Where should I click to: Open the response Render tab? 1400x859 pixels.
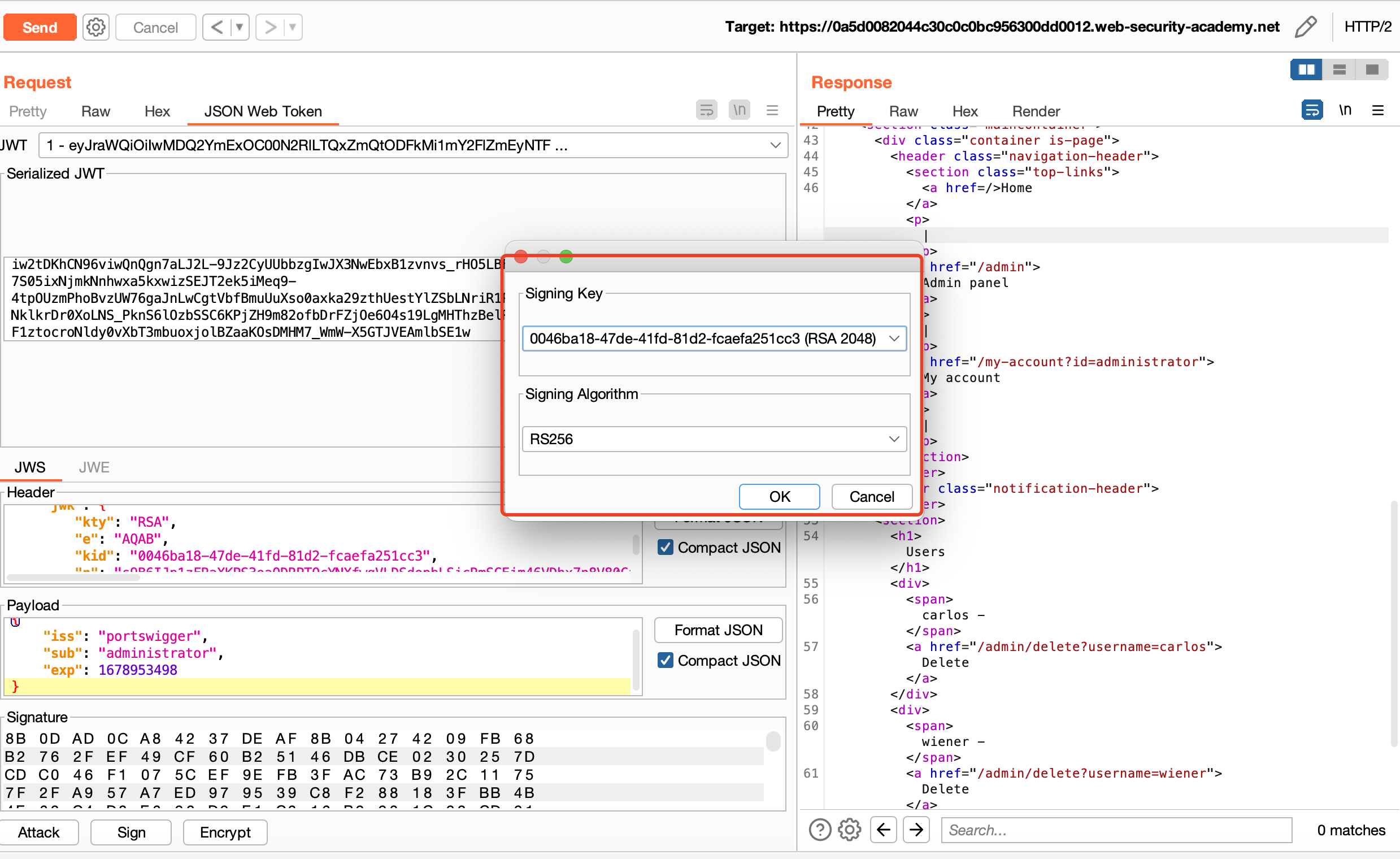point(1035,111)
